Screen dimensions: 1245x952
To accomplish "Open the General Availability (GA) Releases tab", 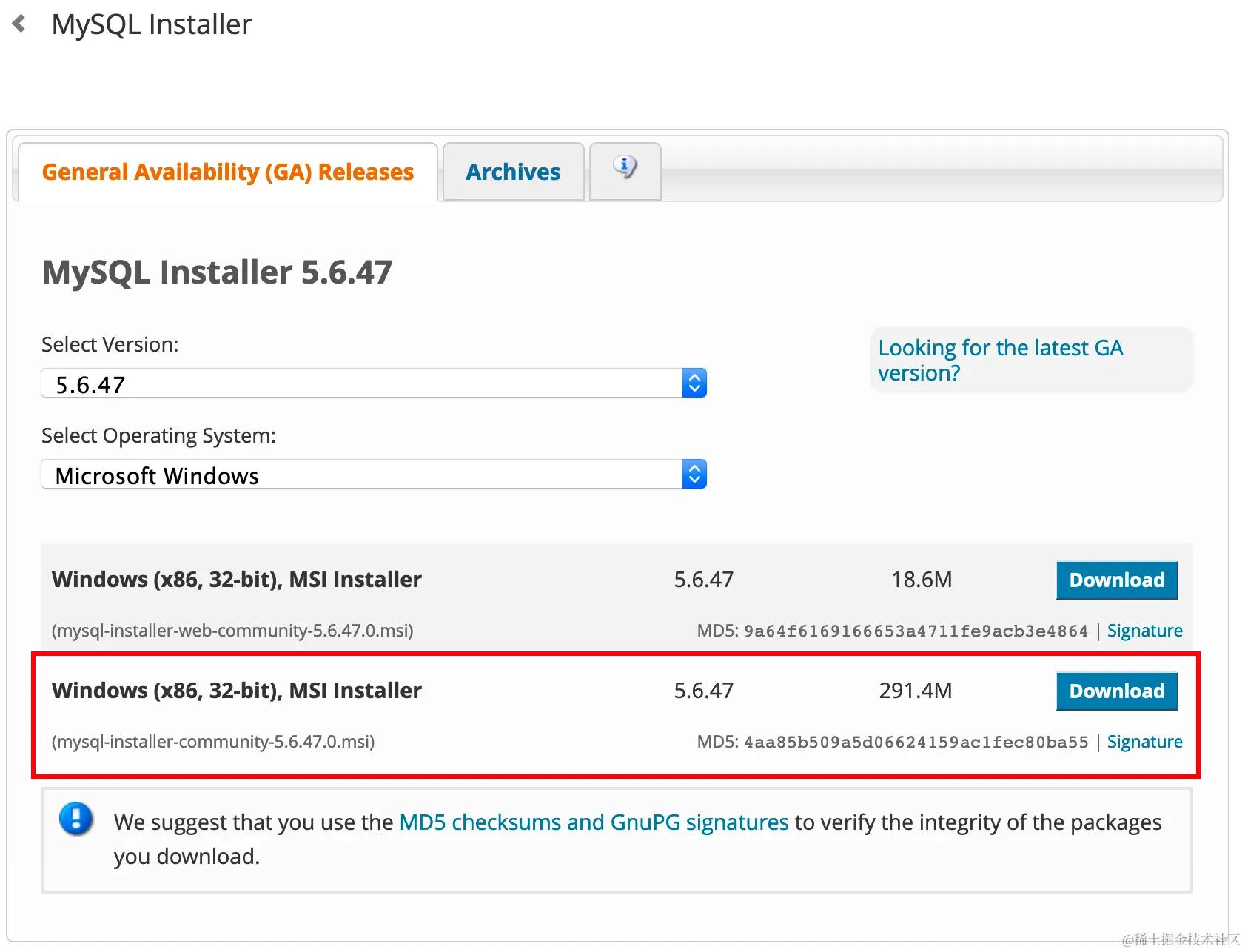I will click(x=227, y=172).
